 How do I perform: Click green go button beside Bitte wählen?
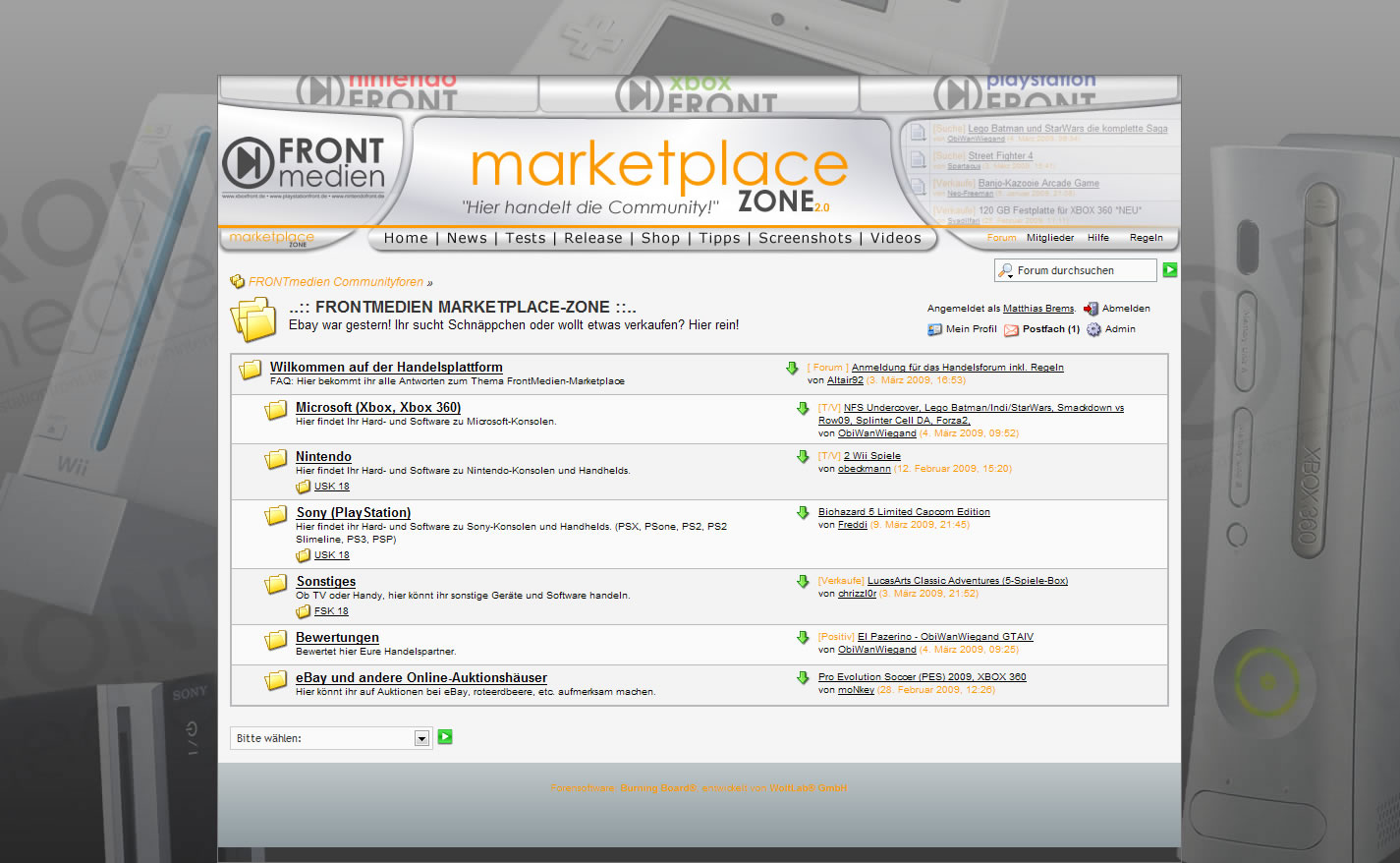pyautogui.click(x=445, y=737)
